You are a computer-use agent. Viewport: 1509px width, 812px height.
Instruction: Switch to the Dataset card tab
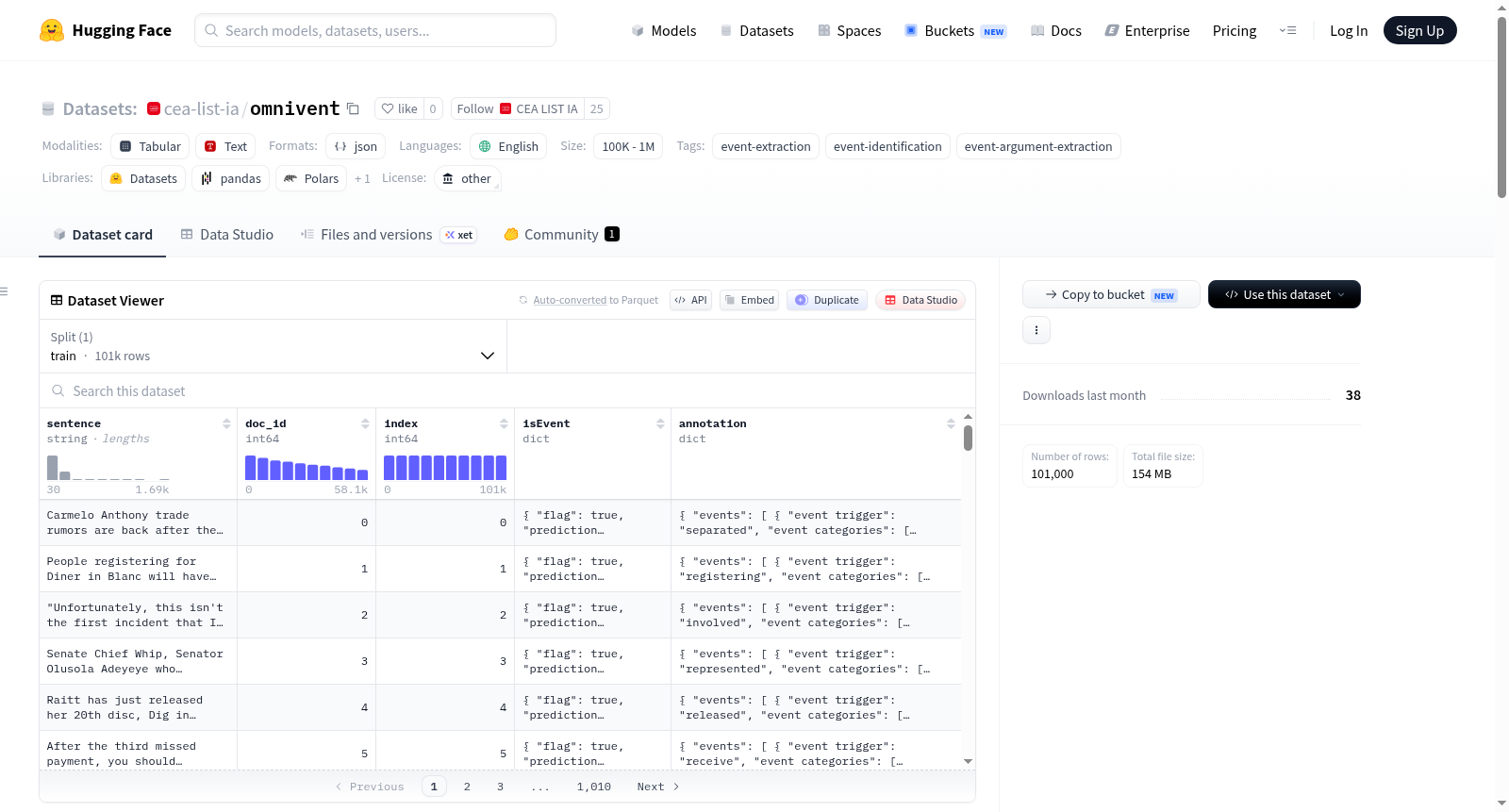click(x=103, y=235)
